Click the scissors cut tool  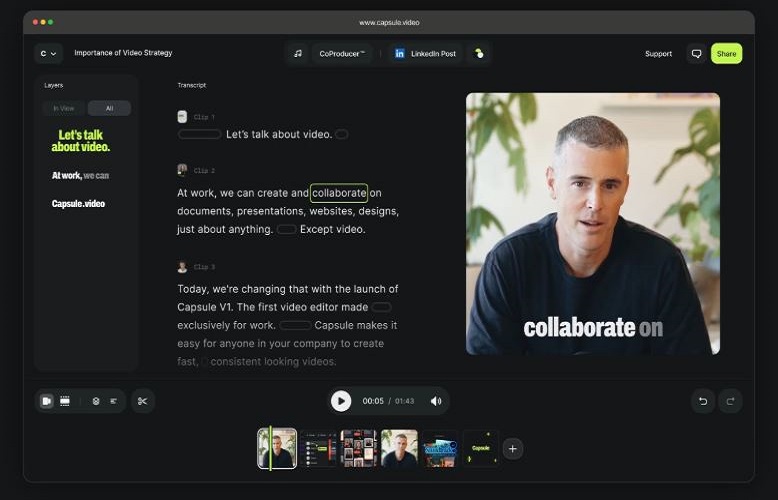(x=143, y=401)
